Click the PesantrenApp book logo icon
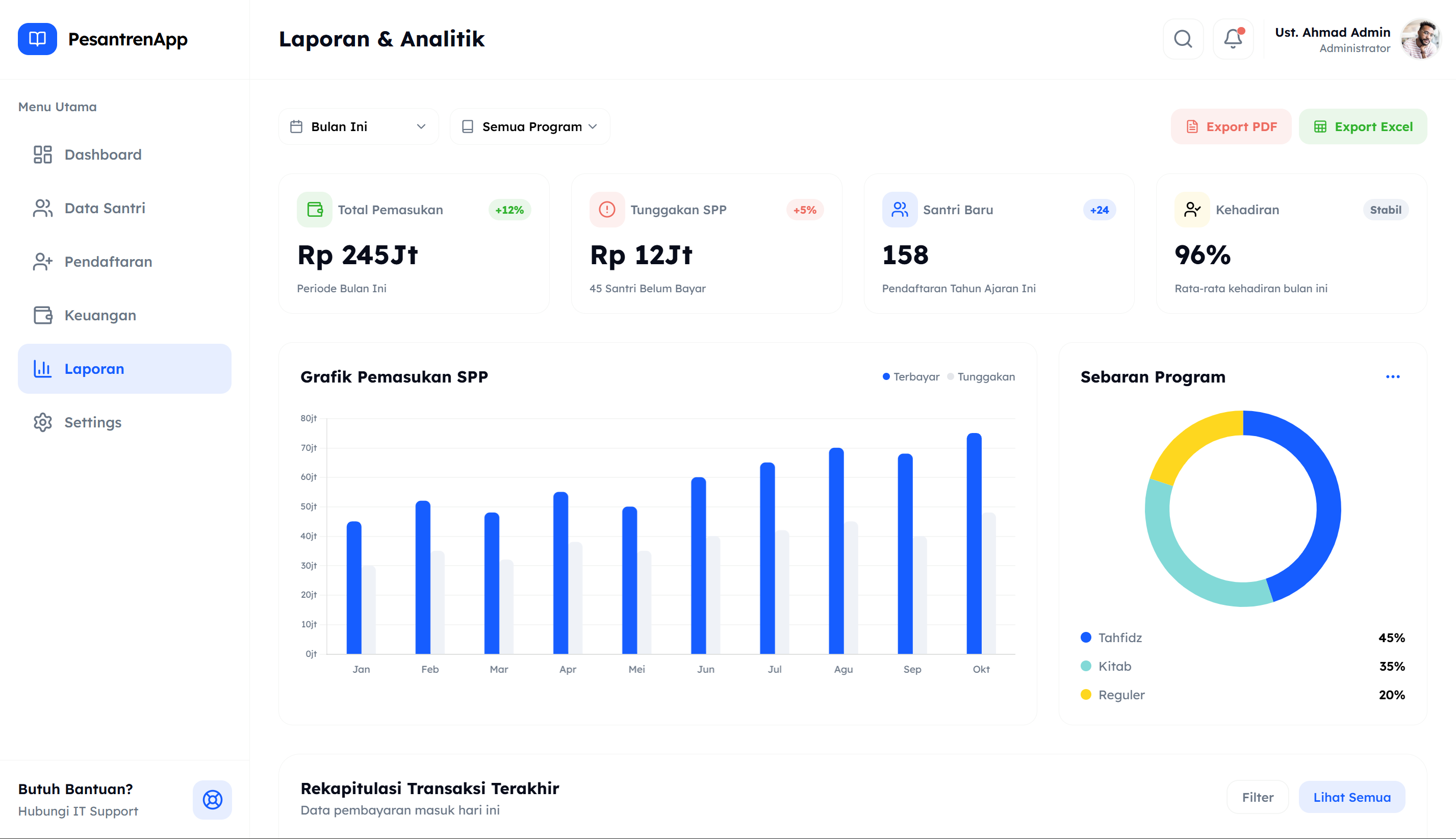The width and height of the screenshot is (1456, 839). click(x=37, y=39)
